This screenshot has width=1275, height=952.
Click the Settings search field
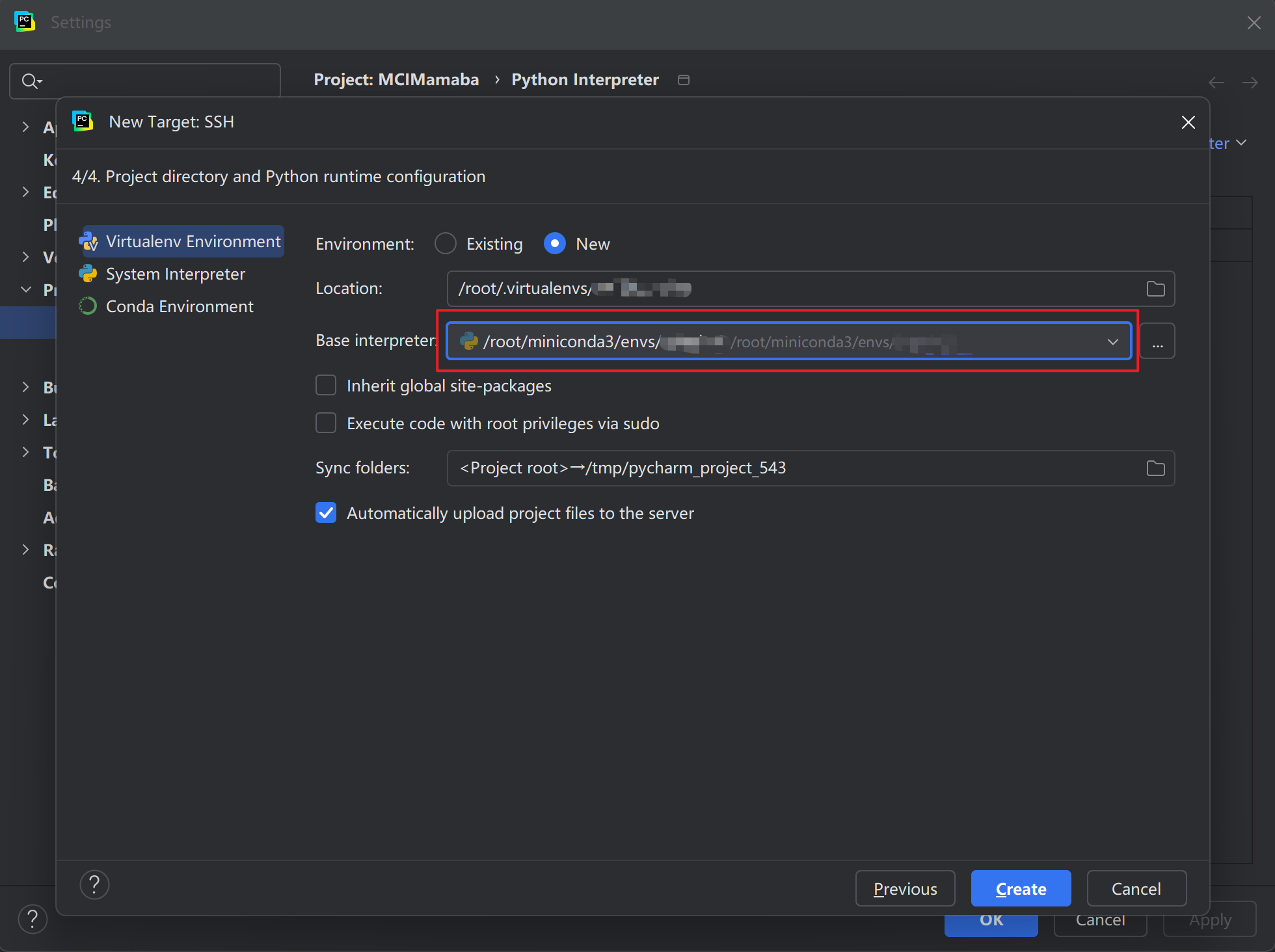(145, 81)
